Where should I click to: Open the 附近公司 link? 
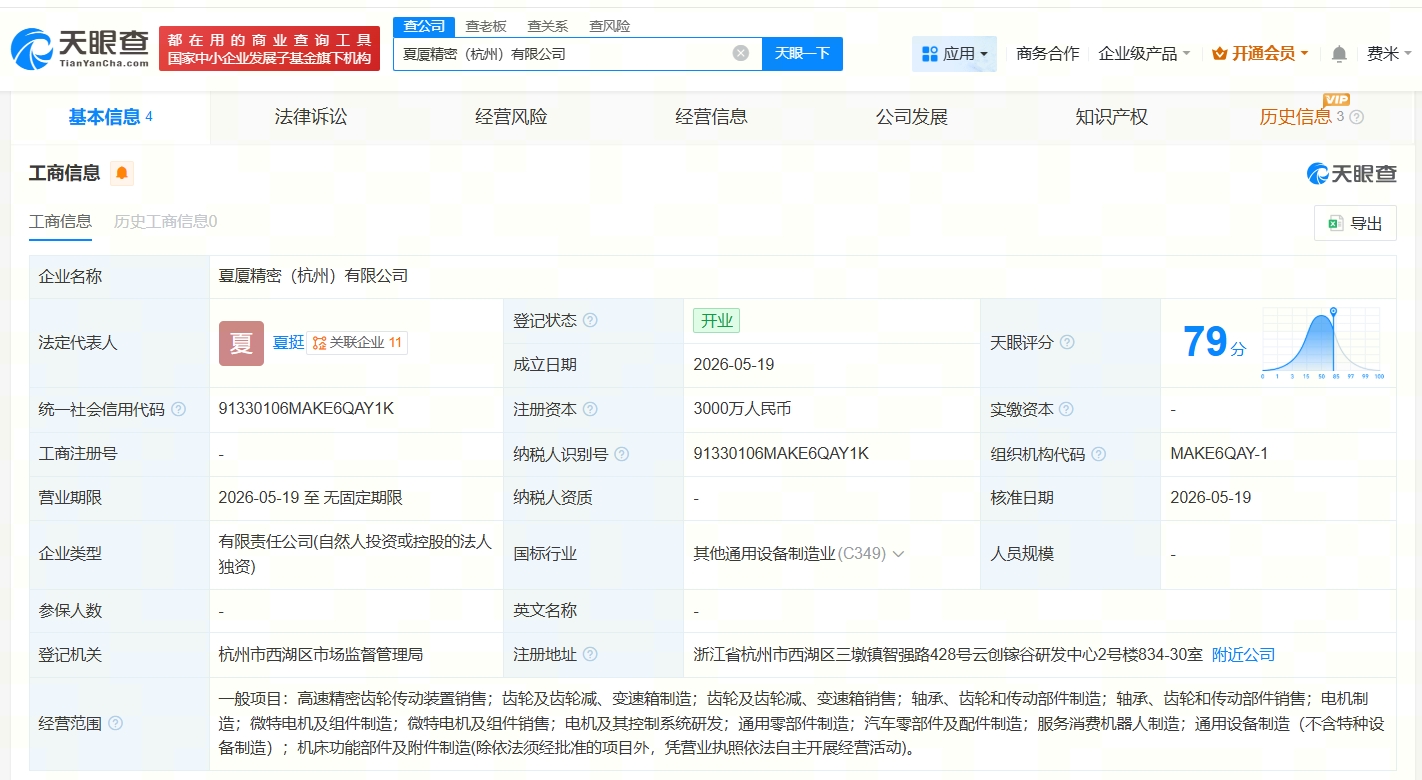(1243, 655)
